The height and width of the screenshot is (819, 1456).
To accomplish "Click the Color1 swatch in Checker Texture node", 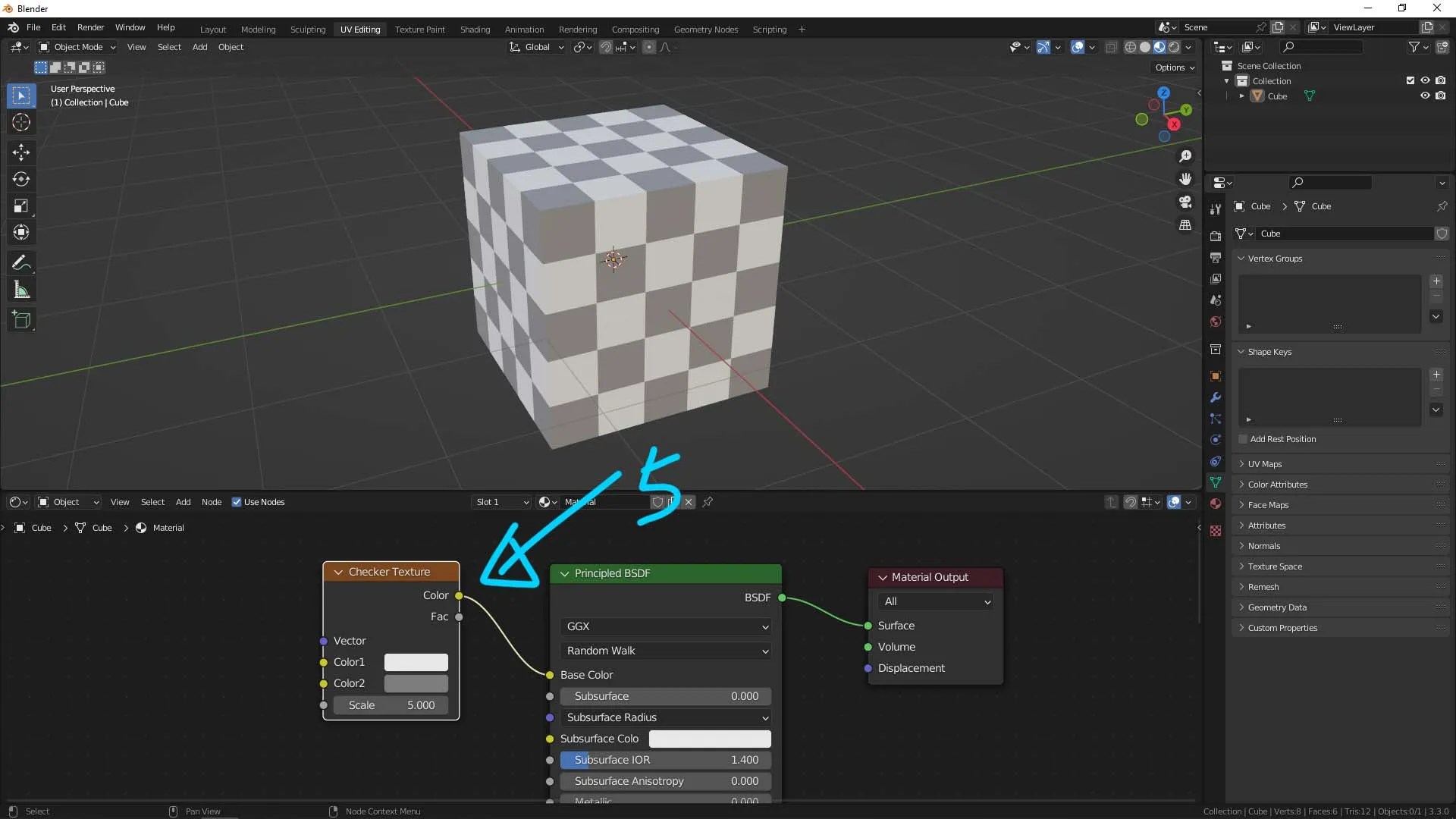I will tap(416, 662).
